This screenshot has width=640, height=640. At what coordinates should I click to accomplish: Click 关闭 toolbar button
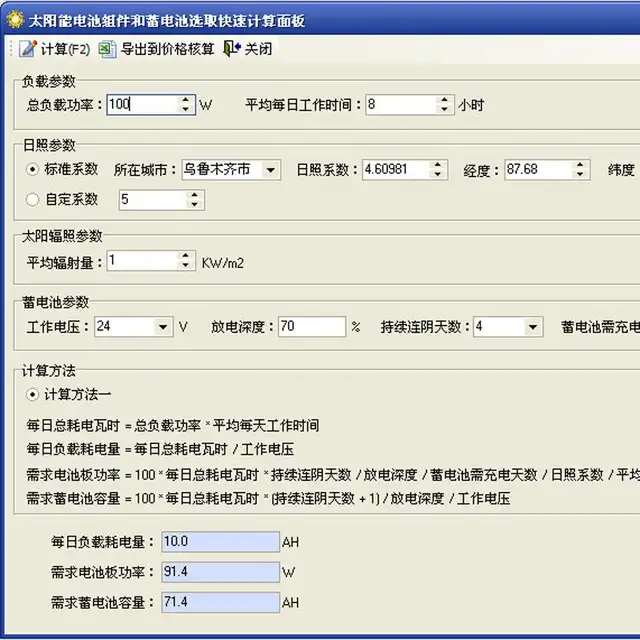pos(248,49)
